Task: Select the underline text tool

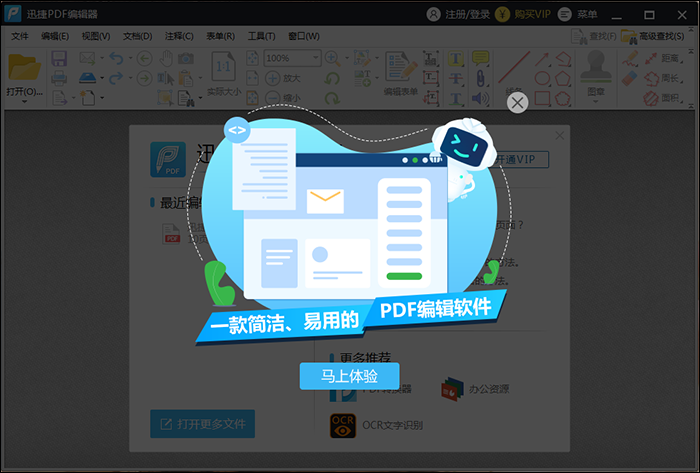Action: (456, 98)
